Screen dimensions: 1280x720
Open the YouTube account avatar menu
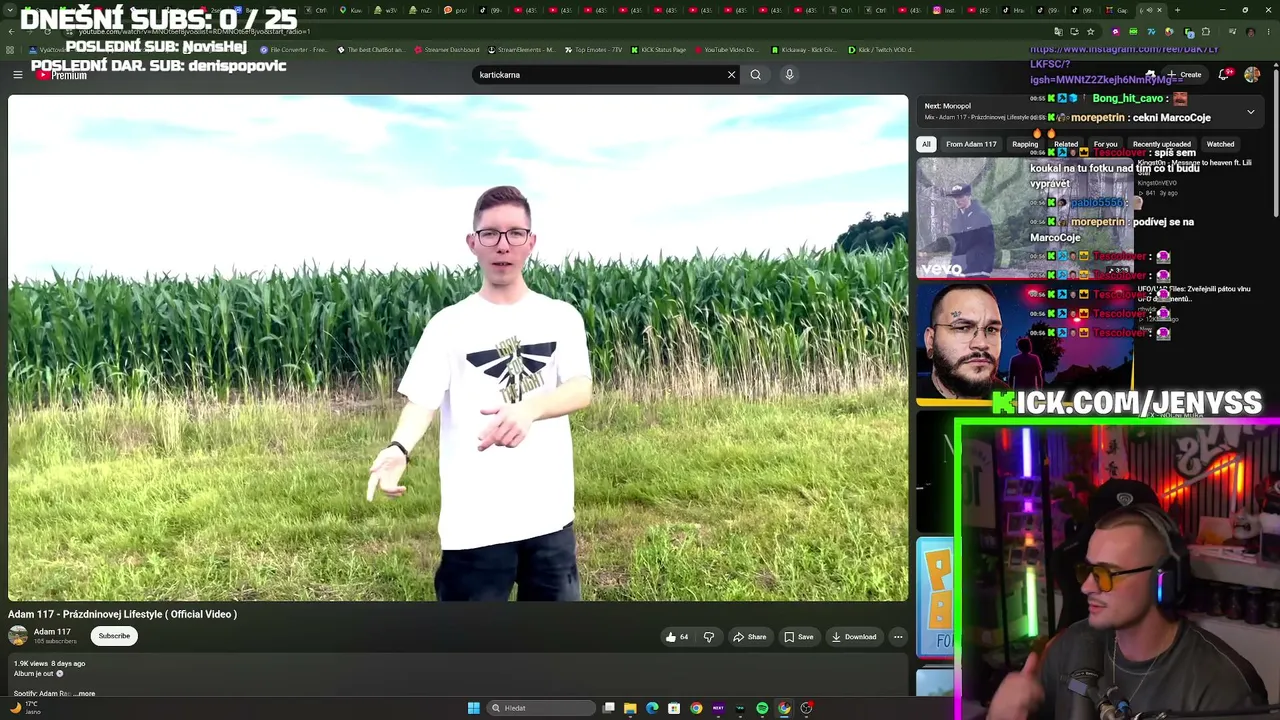click(x=1252, y=74)
